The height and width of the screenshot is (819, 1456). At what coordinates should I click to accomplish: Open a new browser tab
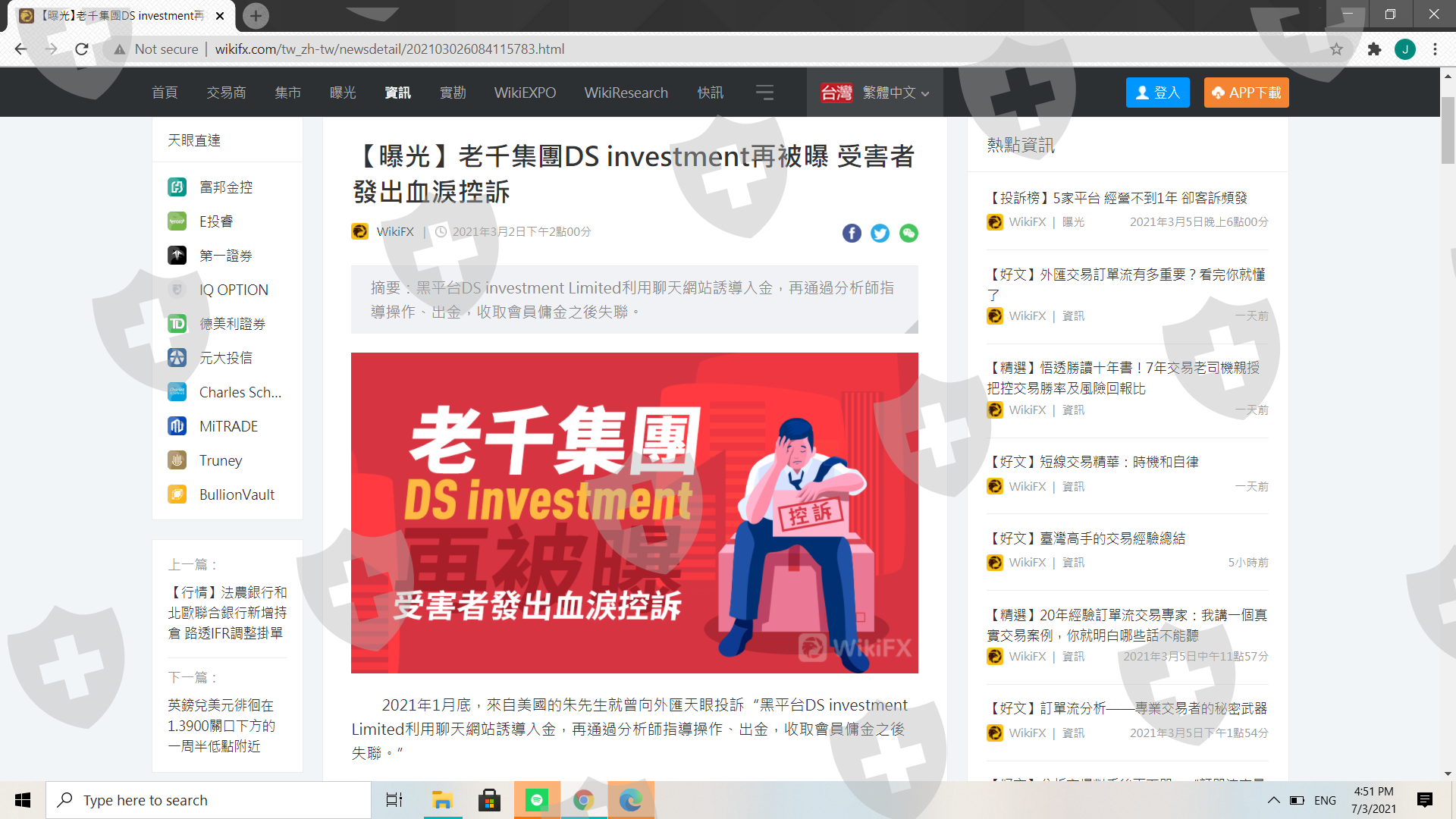(x=256, y=15)
